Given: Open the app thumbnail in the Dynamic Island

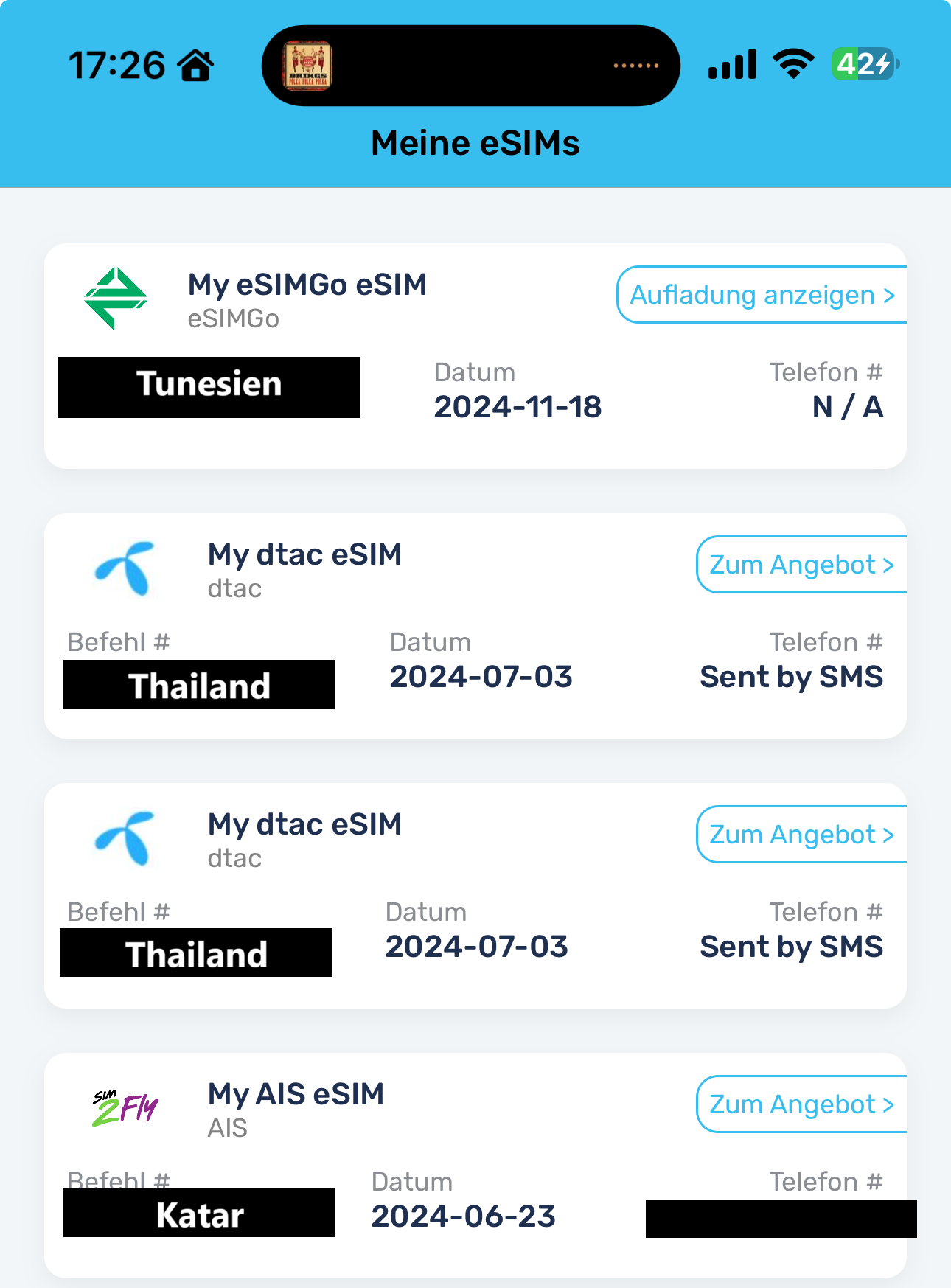Looking at the screenshot, I should (307, 66).
